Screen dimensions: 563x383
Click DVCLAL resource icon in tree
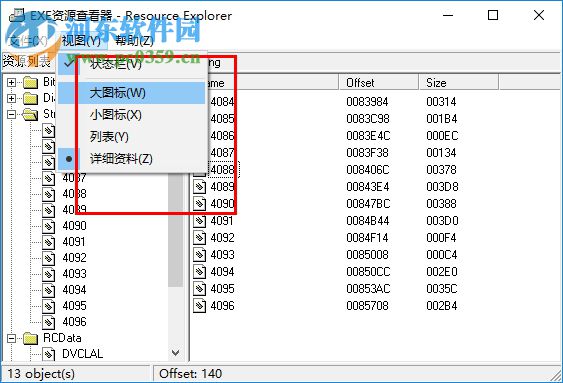click(x=48, y=354)
